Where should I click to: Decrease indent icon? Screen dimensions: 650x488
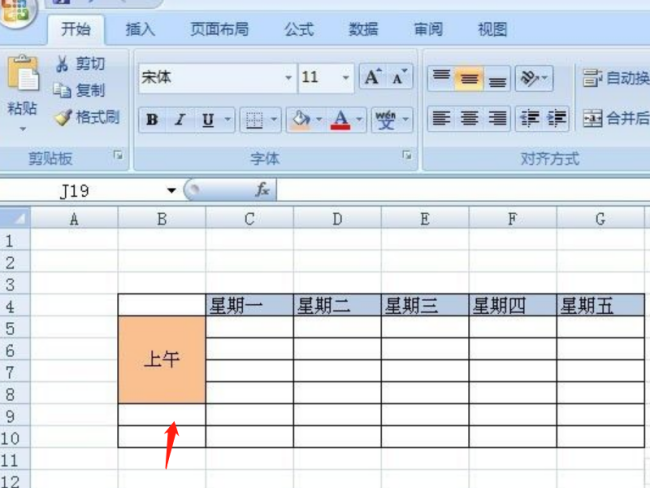[x=529, y=119]
